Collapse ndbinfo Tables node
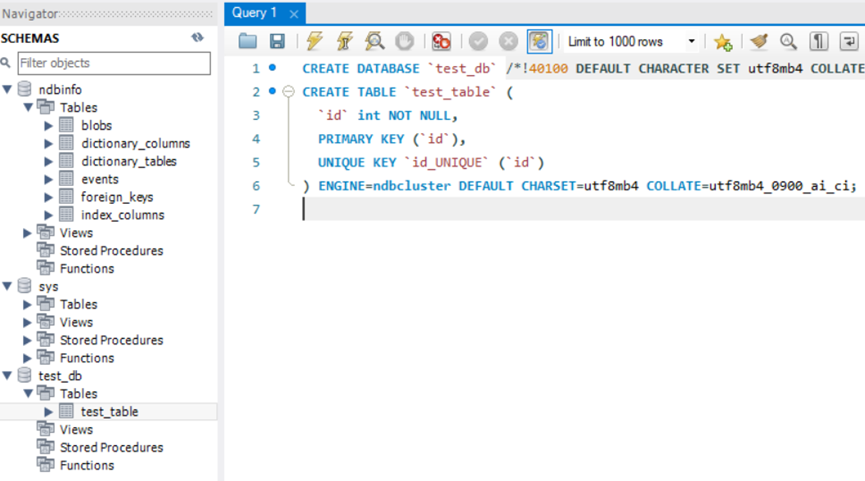 [x=28, y=107]
